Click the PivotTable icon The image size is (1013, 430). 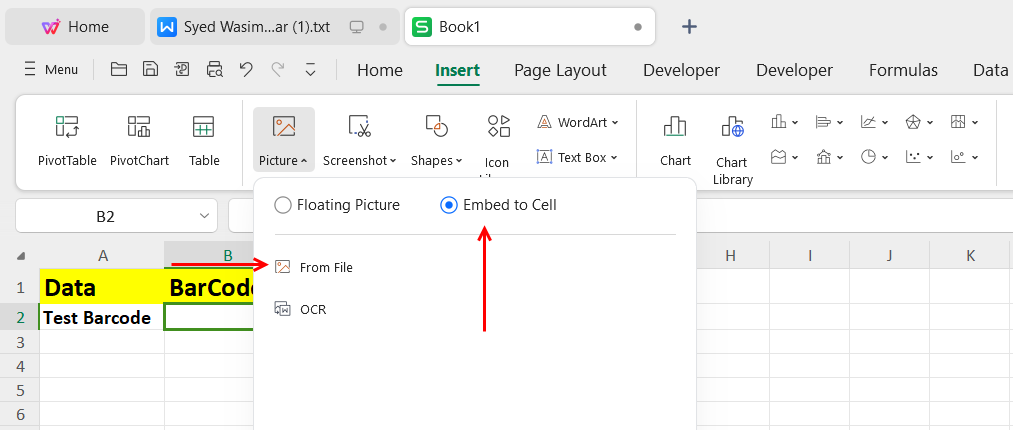(67, 128)
